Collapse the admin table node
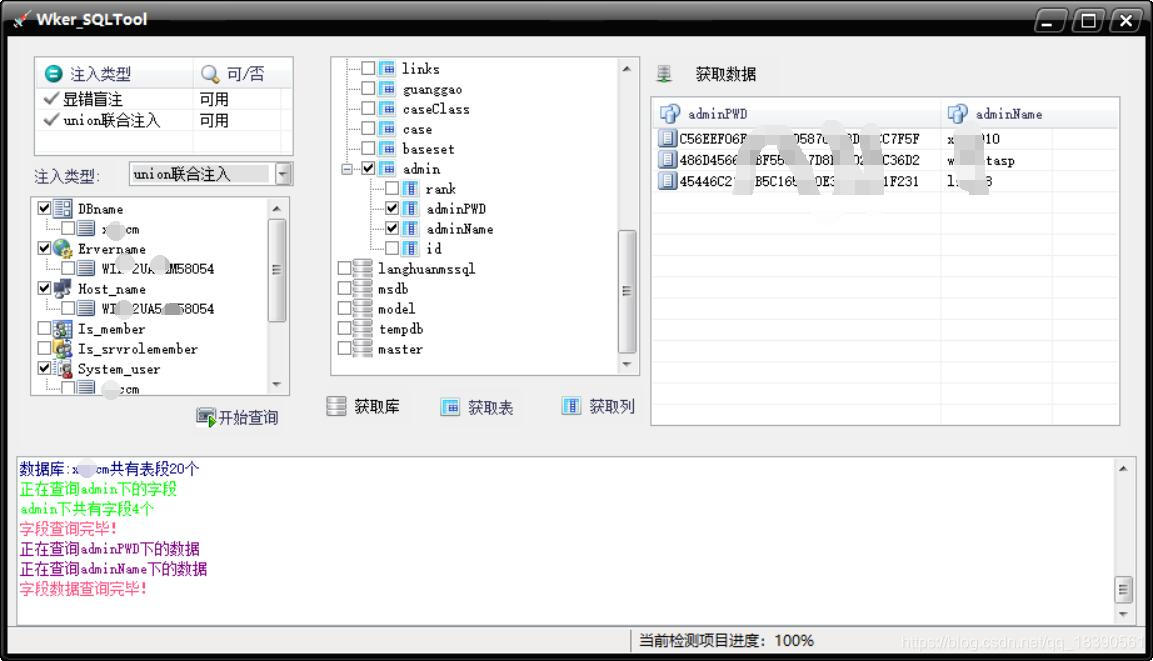 pos(347,168)
